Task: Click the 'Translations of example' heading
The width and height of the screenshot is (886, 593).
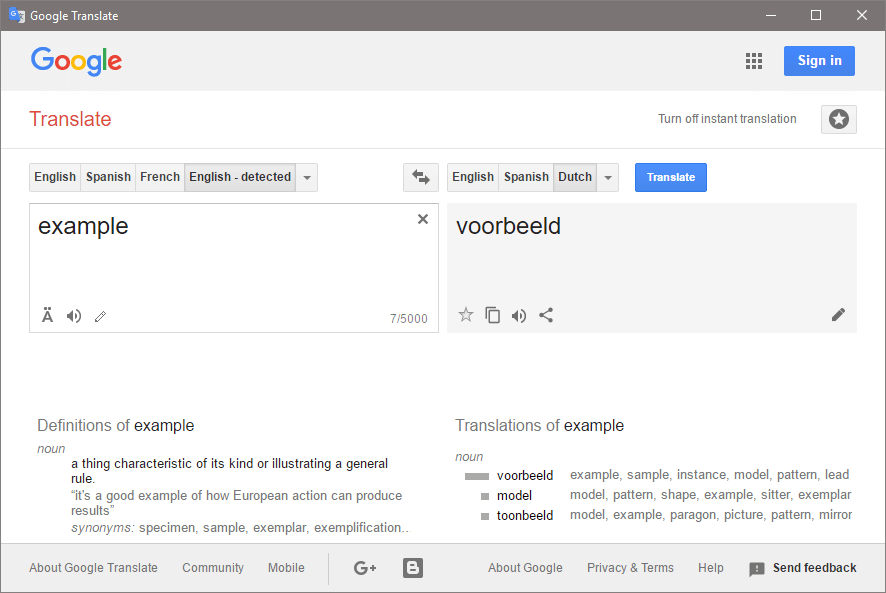Action: point(540,426)
